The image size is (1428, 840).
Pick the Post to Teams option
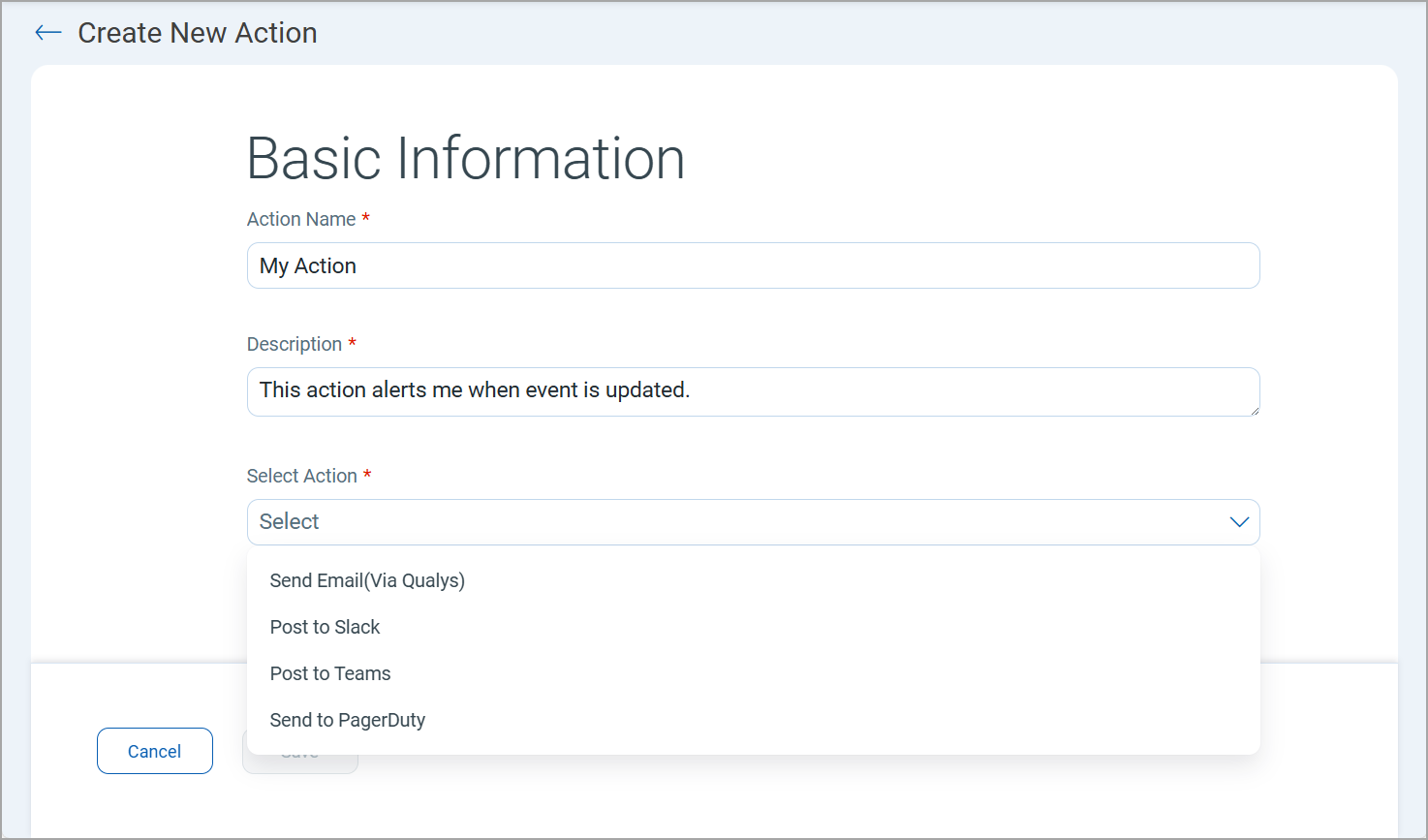(330, 673)
